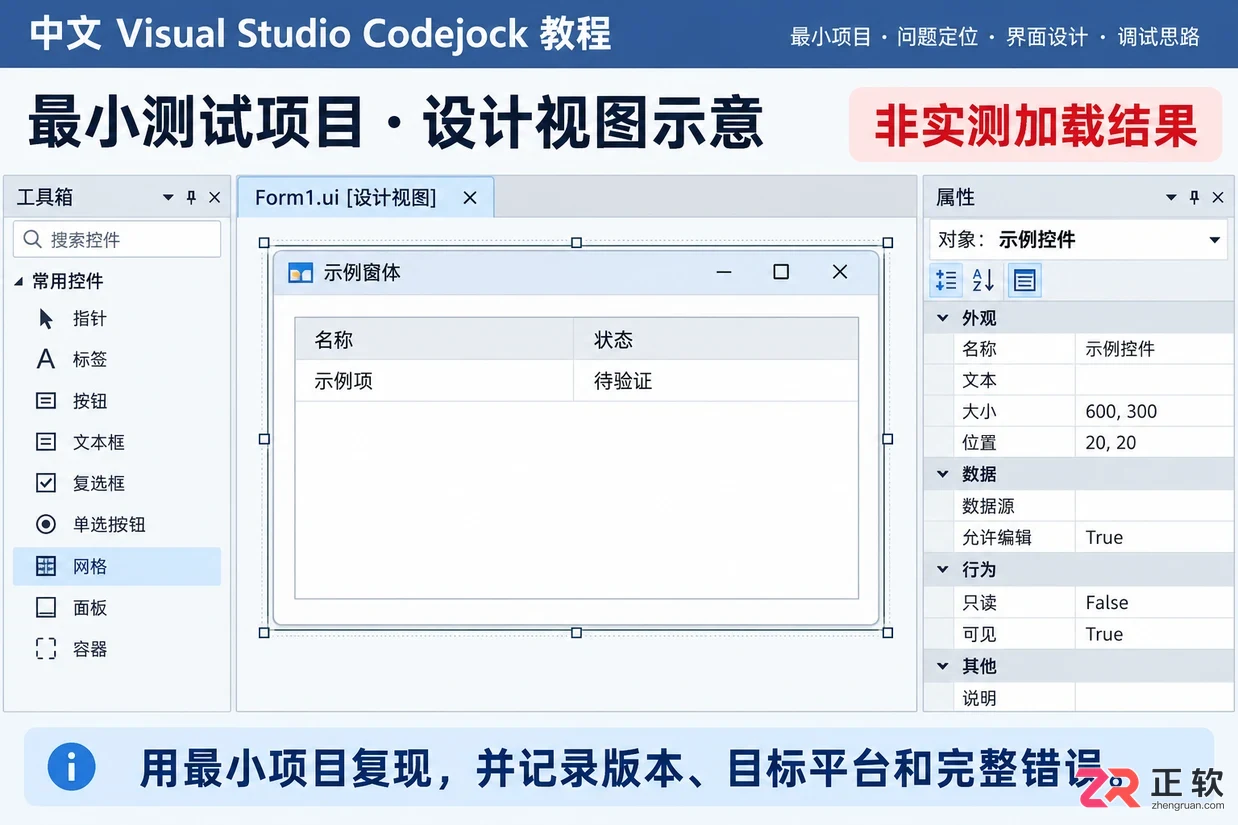Pin the 属性 panel
Image resolution: width=1238 pixels, height=825 pixels.
click(x=1194, y=198)
